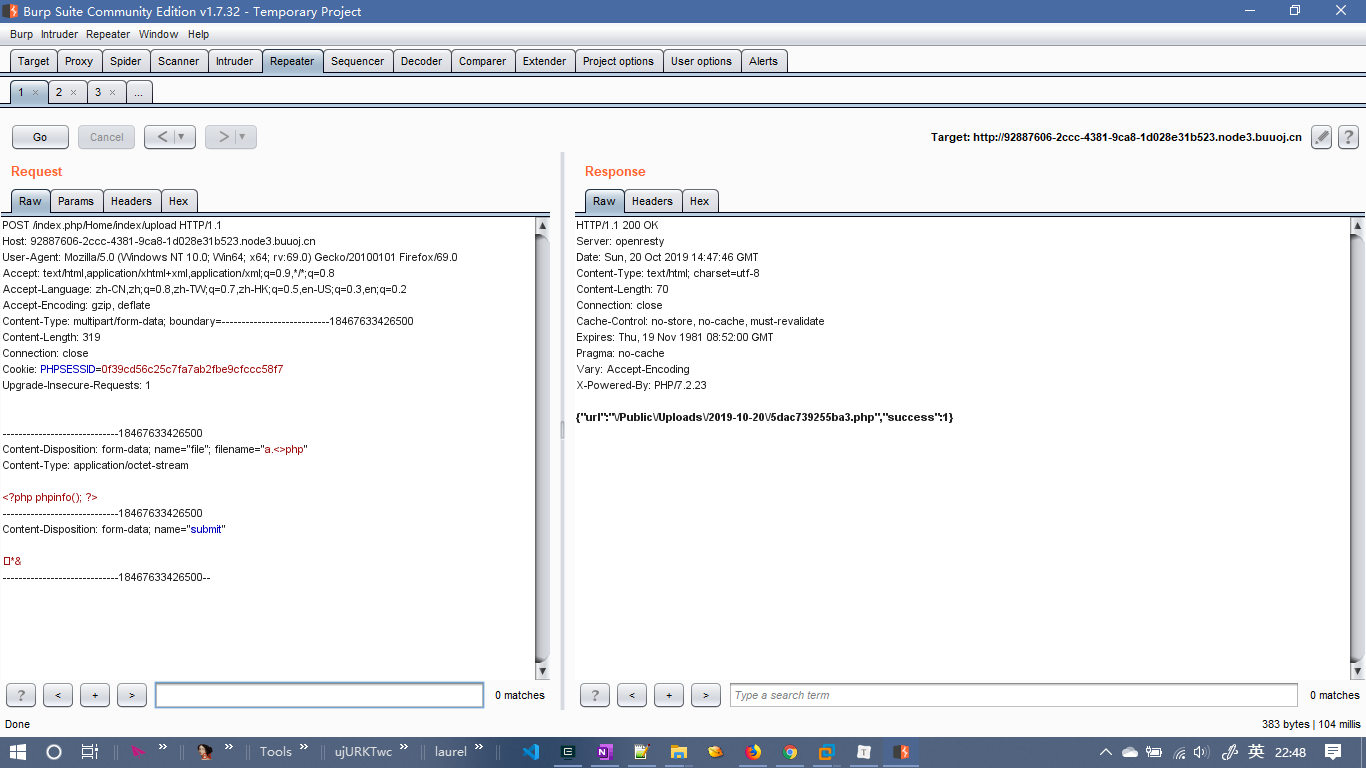Switch to Extender tab
The width and height of the screenshot is (1366, 768).
pyautogui.click(x=545, y=61)
